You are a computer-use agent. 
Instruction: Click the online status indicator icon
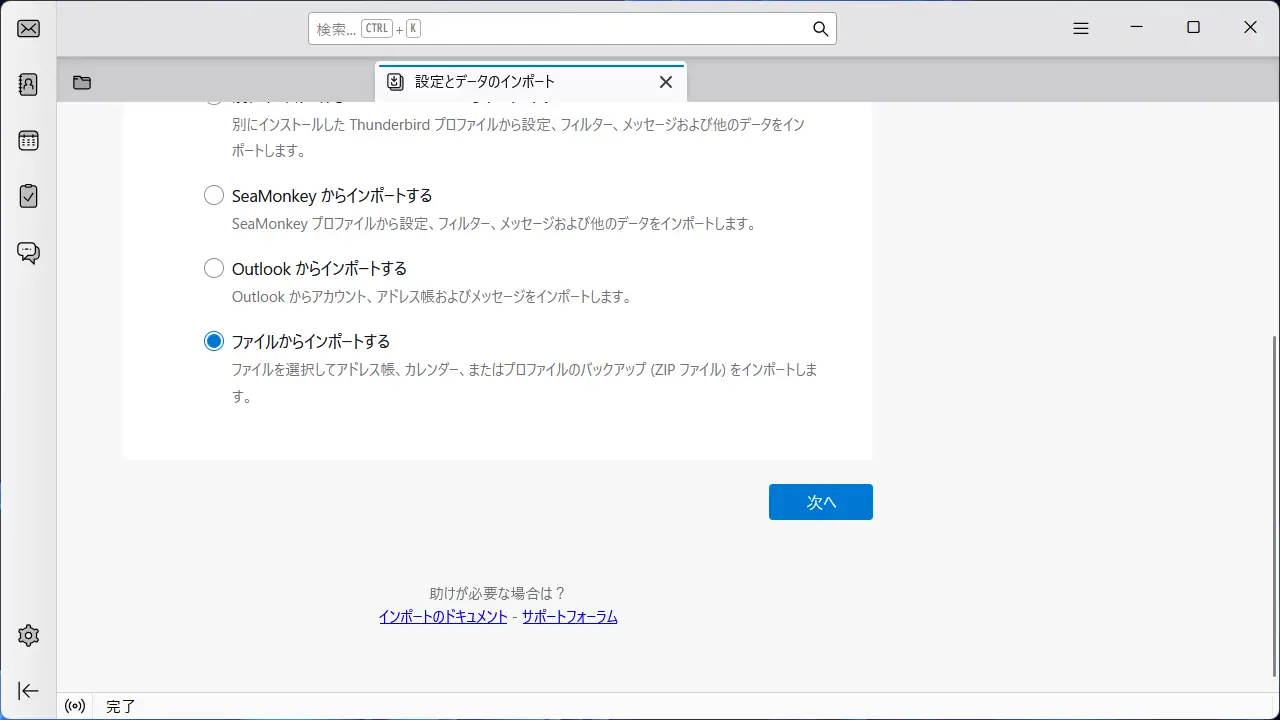(x=75, y=706)
